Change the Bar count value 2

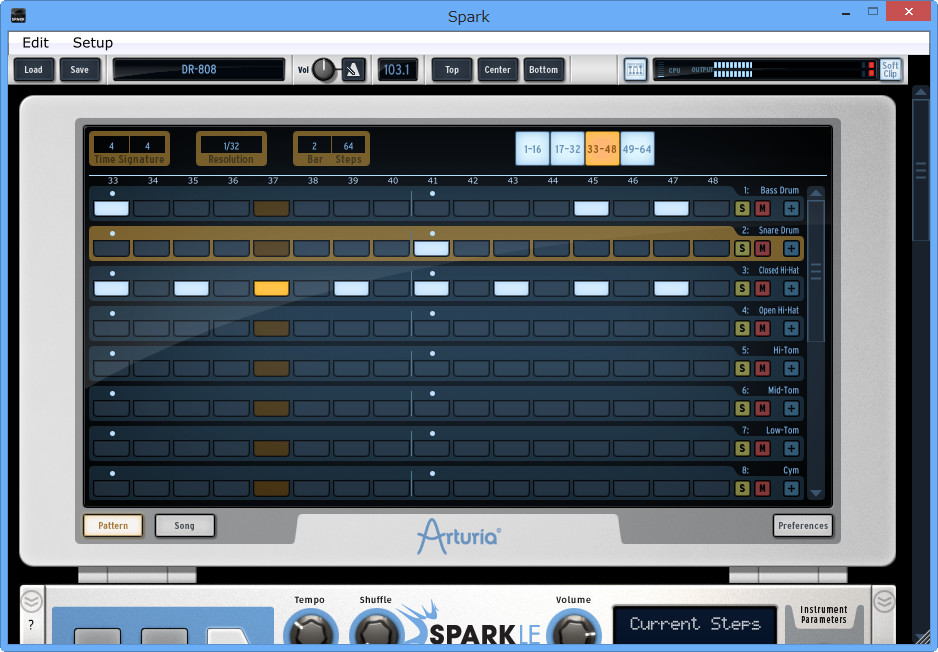click(314, 146)
